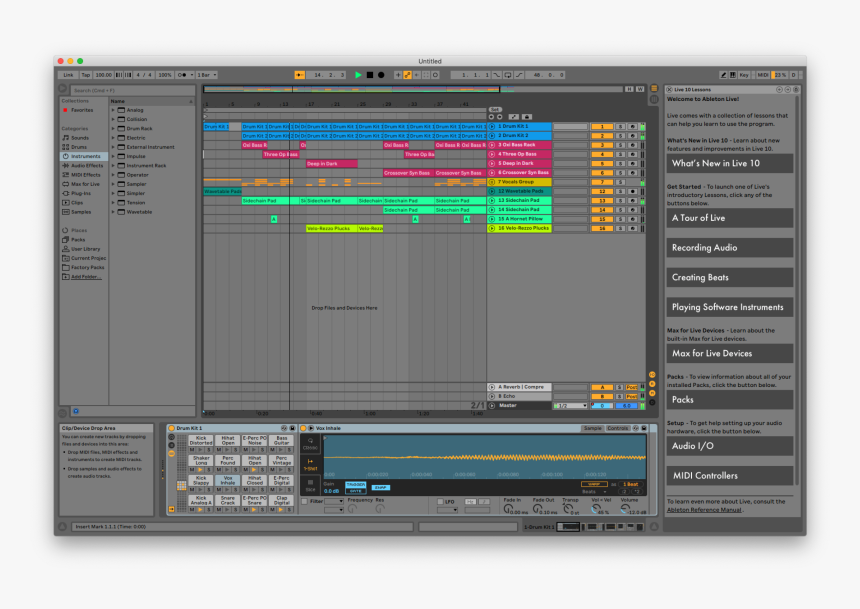The image size is (860, 609).
Task: Click the W optimize width button
Action: tap(640, 89)
